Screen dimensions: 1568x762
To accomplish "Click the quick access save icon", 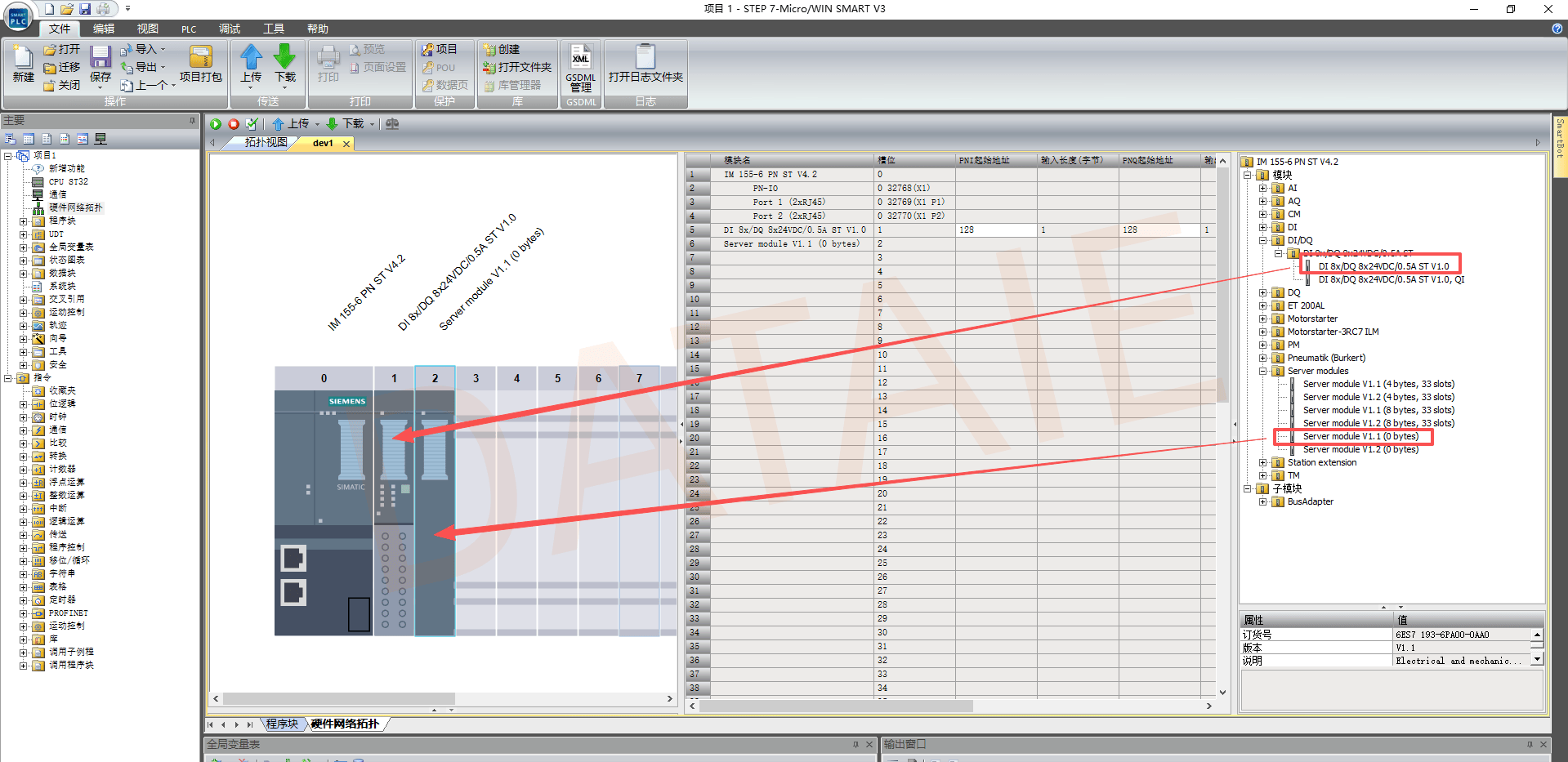I will 85,9.
